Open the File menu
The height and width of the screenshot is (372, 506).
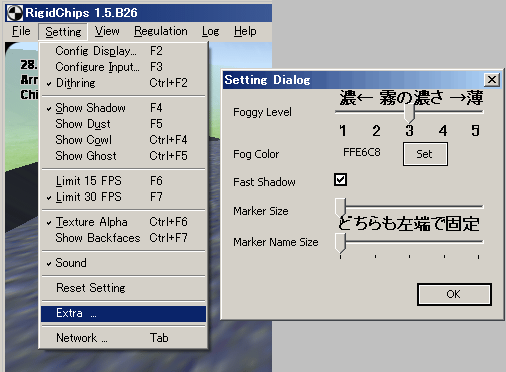21,31
